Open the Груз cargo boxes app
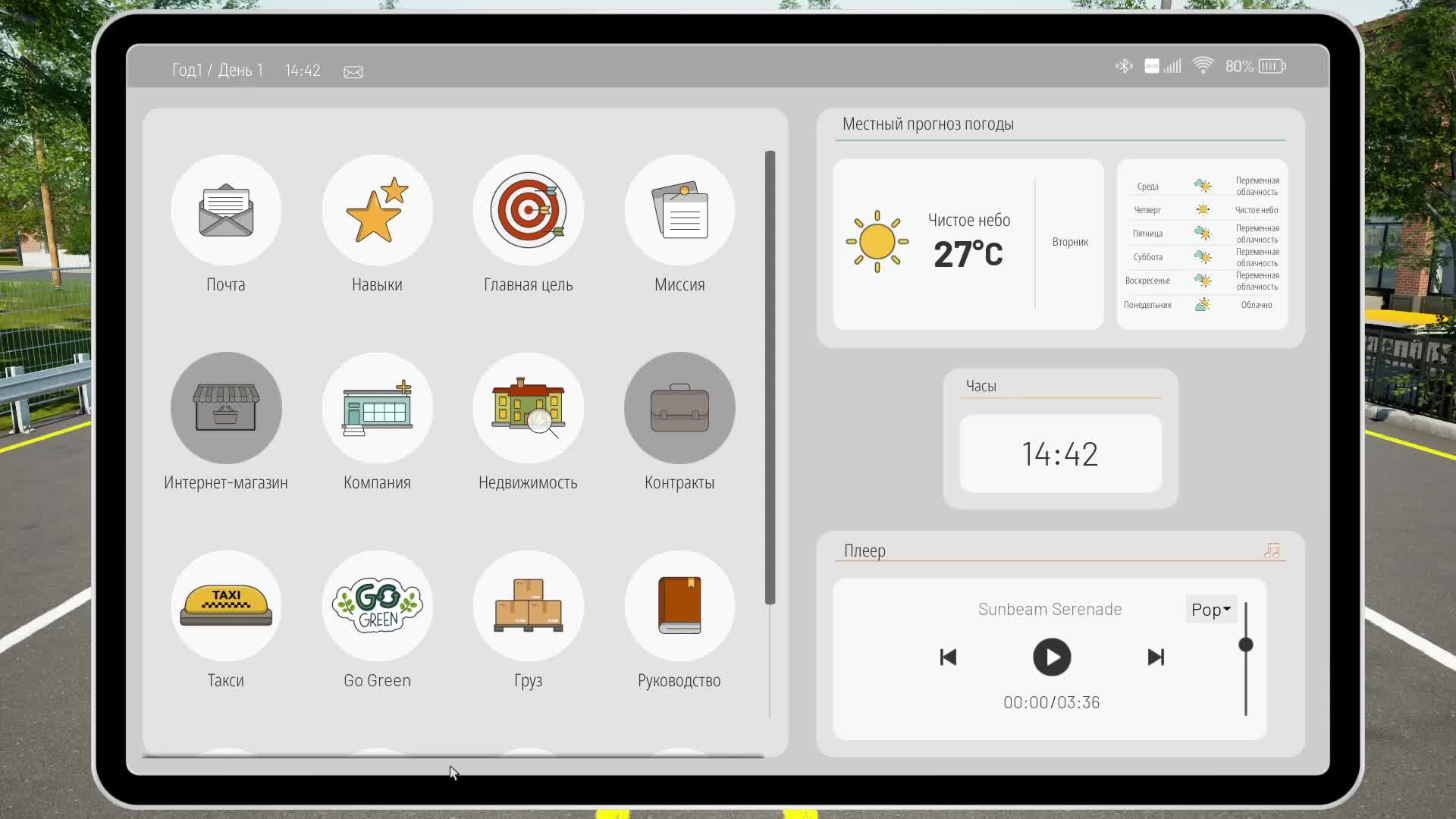The image size is (1456, 819). pos(529,606)
